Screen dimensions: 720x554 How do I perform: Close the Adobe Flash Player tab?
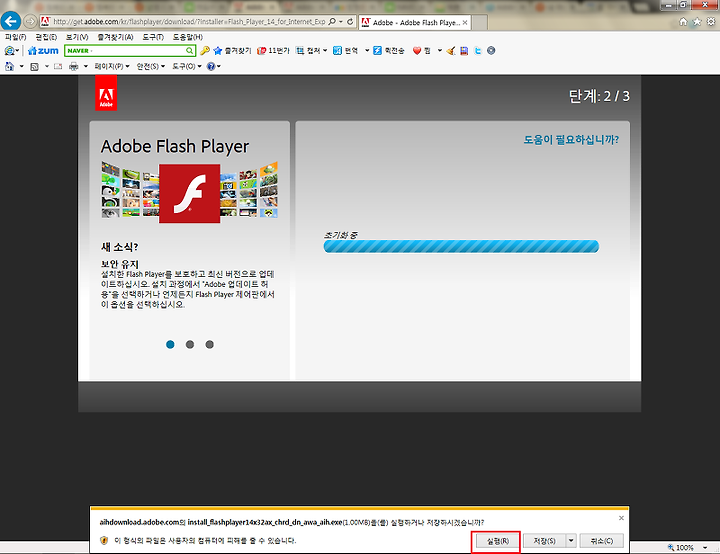point(465,23)
